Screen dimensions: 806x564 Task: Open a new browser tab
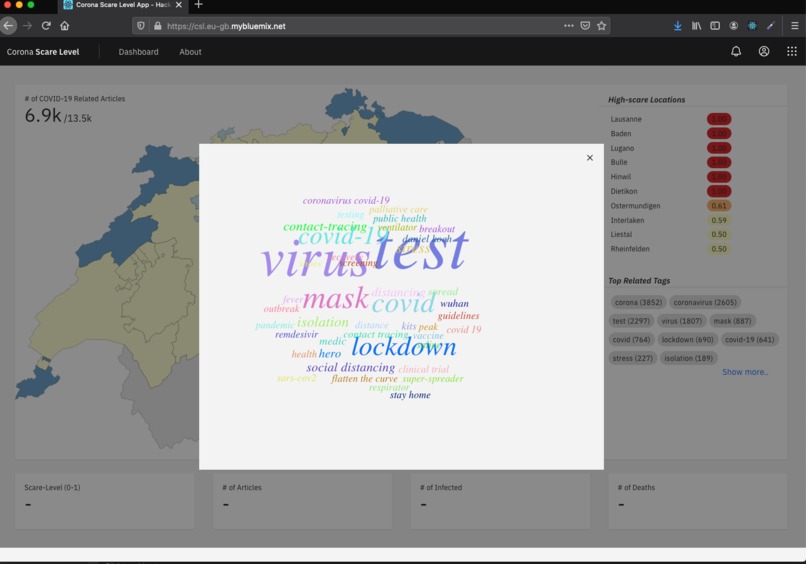pyautogui.click(x=198, y=5)
